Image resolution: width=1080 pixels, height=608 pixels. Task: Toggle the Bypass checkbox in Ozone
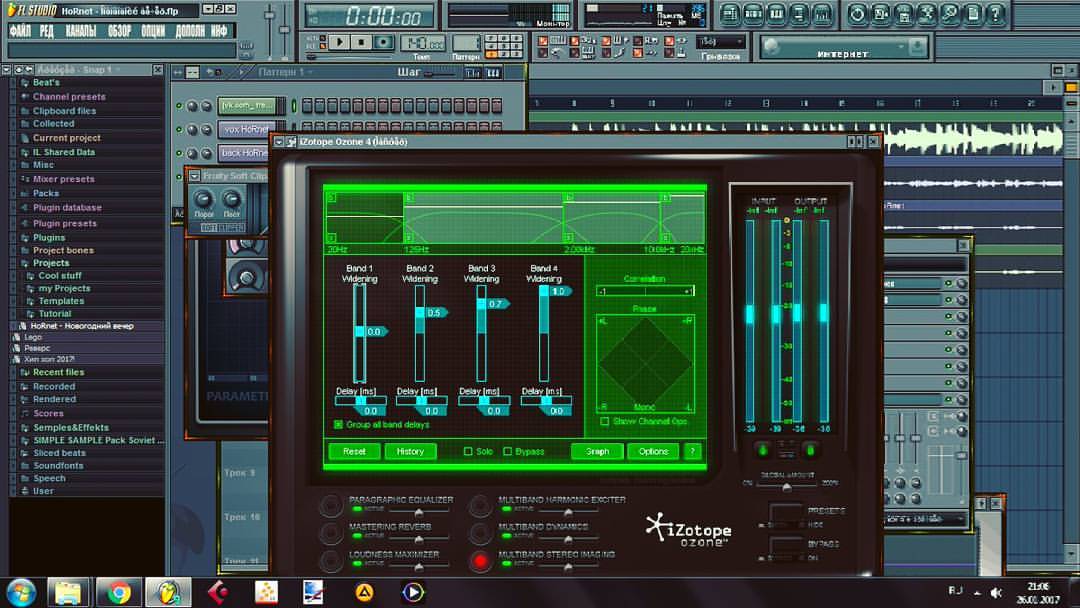point(508,451)
